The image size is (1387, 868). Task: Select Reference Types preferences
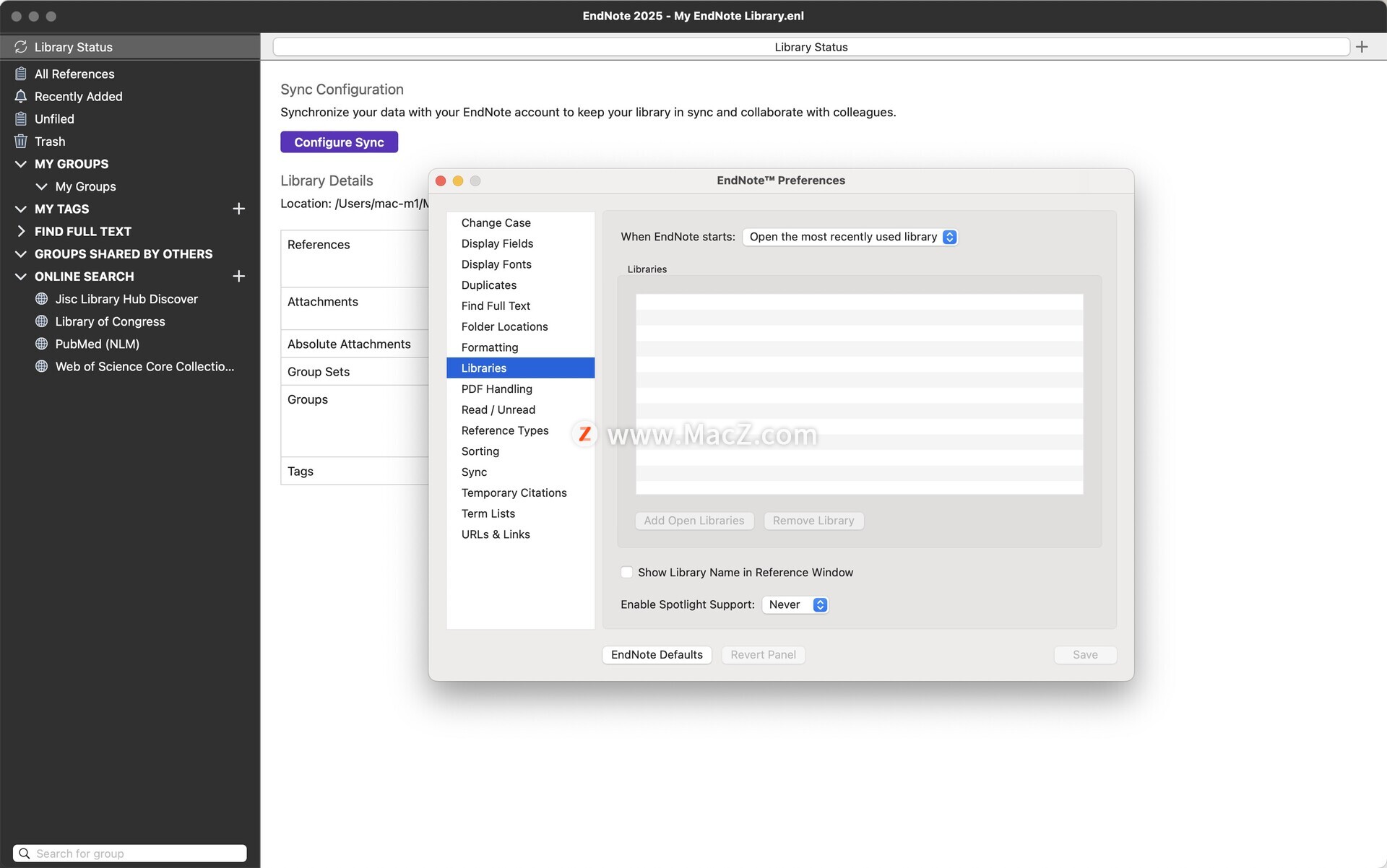tap(520, 430)
